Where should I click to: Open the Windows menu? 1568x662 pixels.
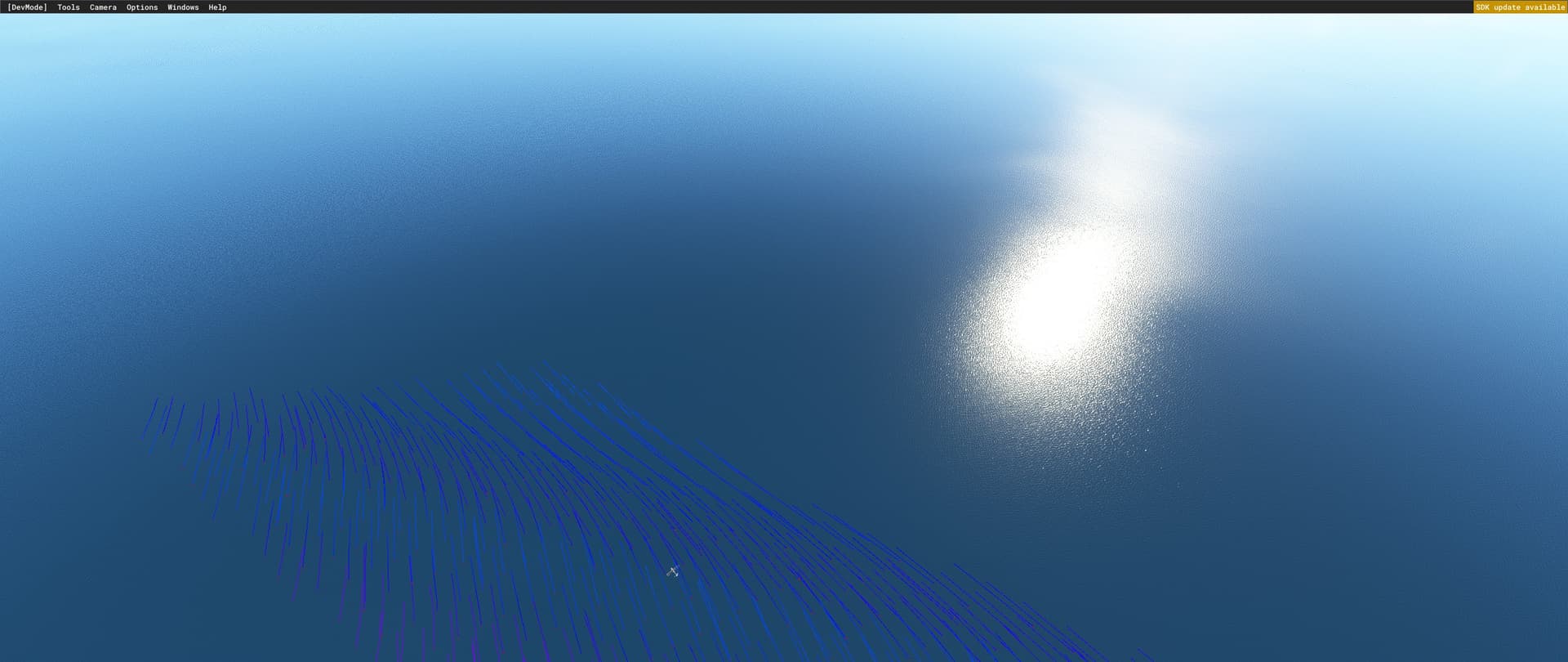click(183, 7)
